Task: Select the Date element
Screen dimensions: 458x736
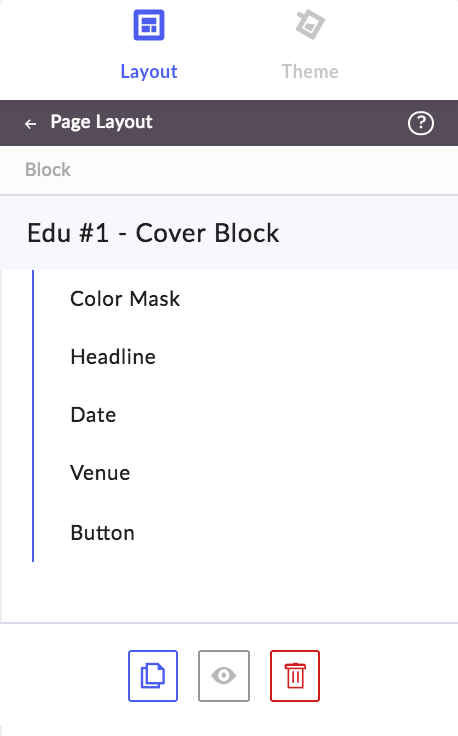Action: coord(93,415)
